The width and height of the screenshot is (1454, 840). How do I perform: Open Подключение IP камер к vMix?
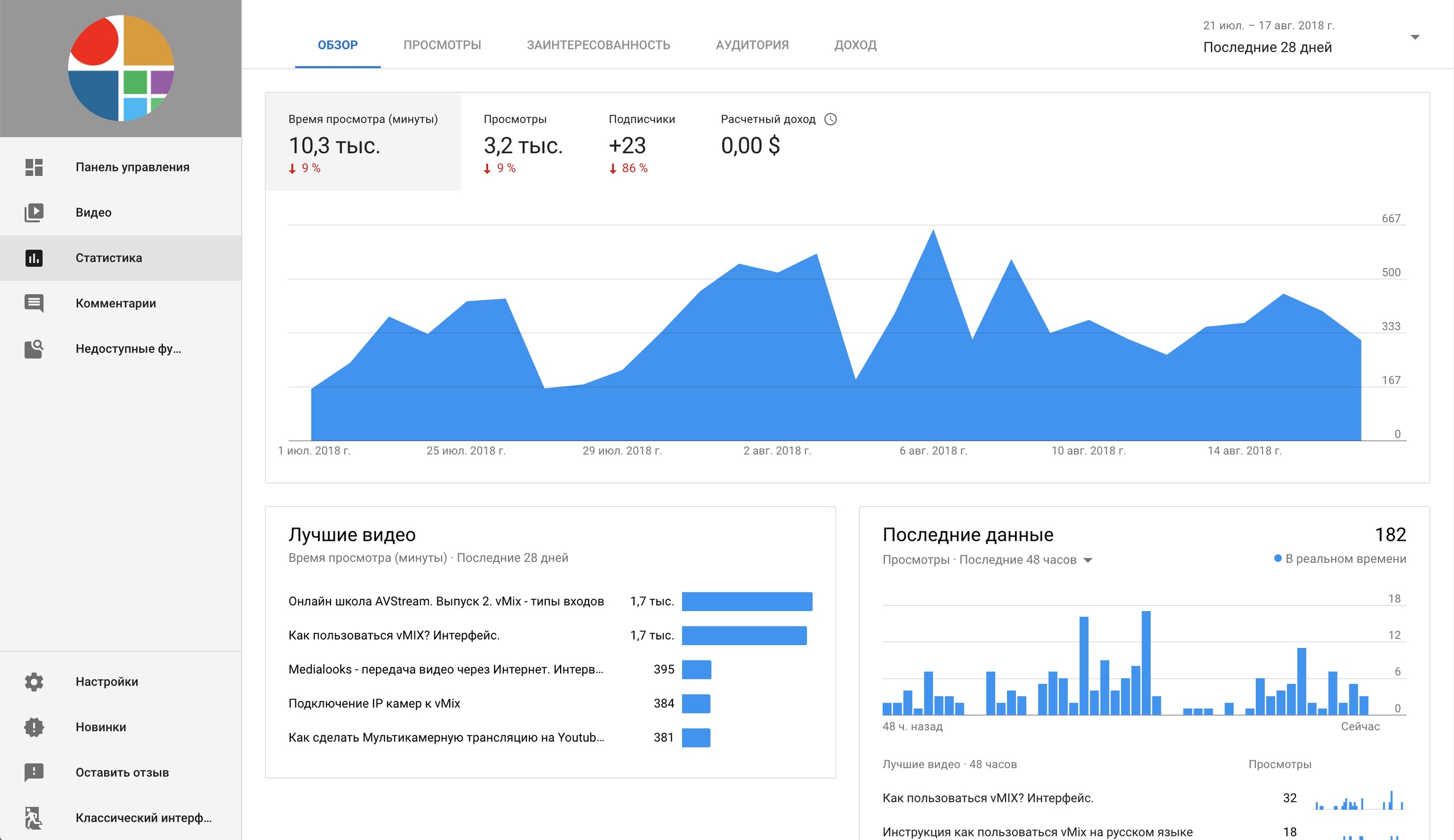click(x=374, y=704)
